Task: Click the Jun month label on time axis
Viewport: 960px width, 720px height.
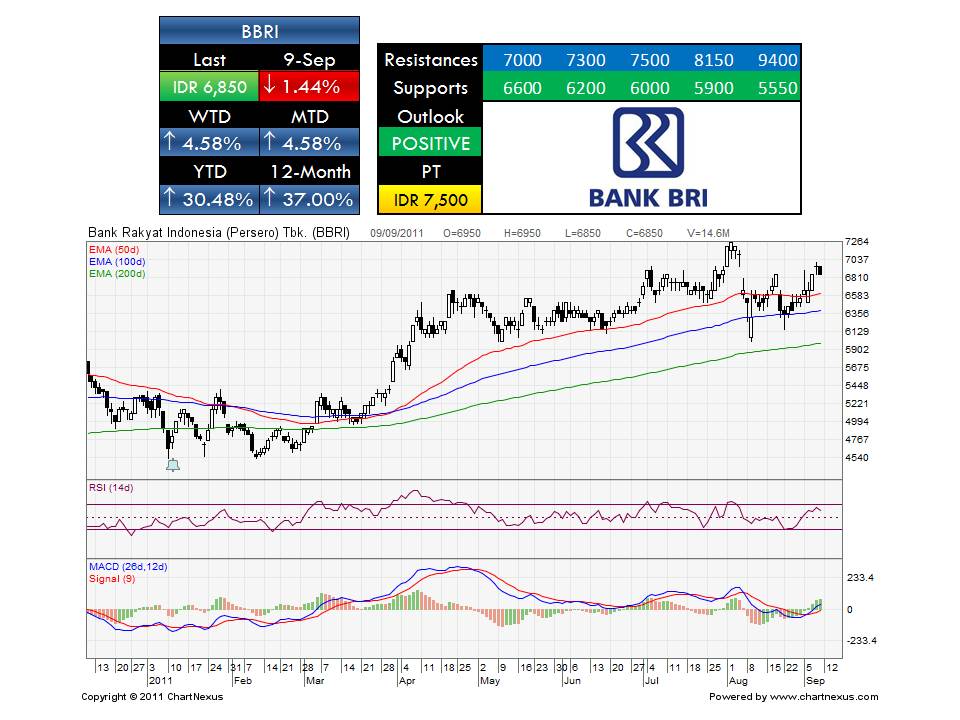Action: click(x=572, y=681)
